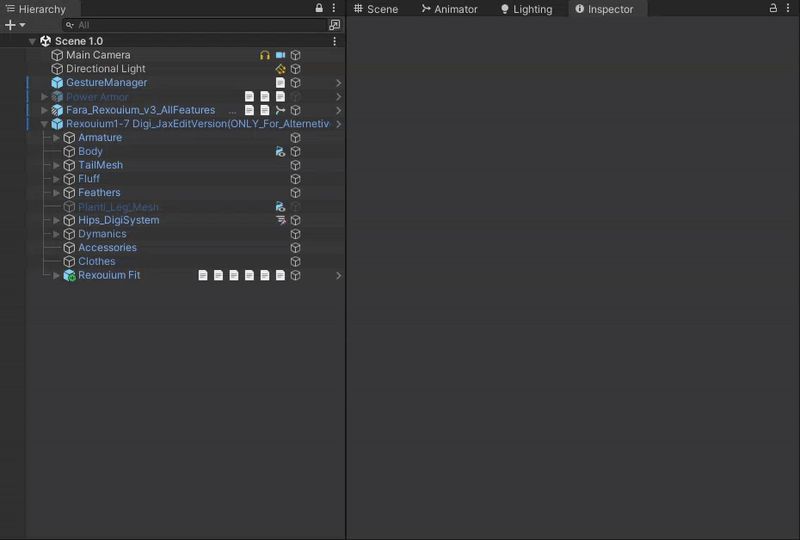The width and height of the screenshot is (800, 540).
Task: Select the Scene 1.0 header row
Action: pos(172,41)
